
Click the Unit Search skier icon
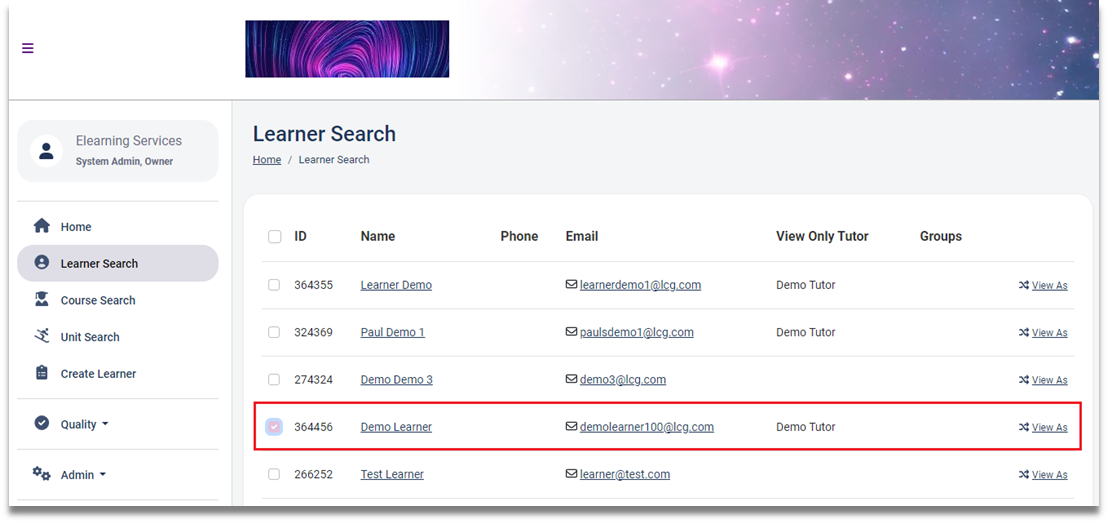[42, 336]
